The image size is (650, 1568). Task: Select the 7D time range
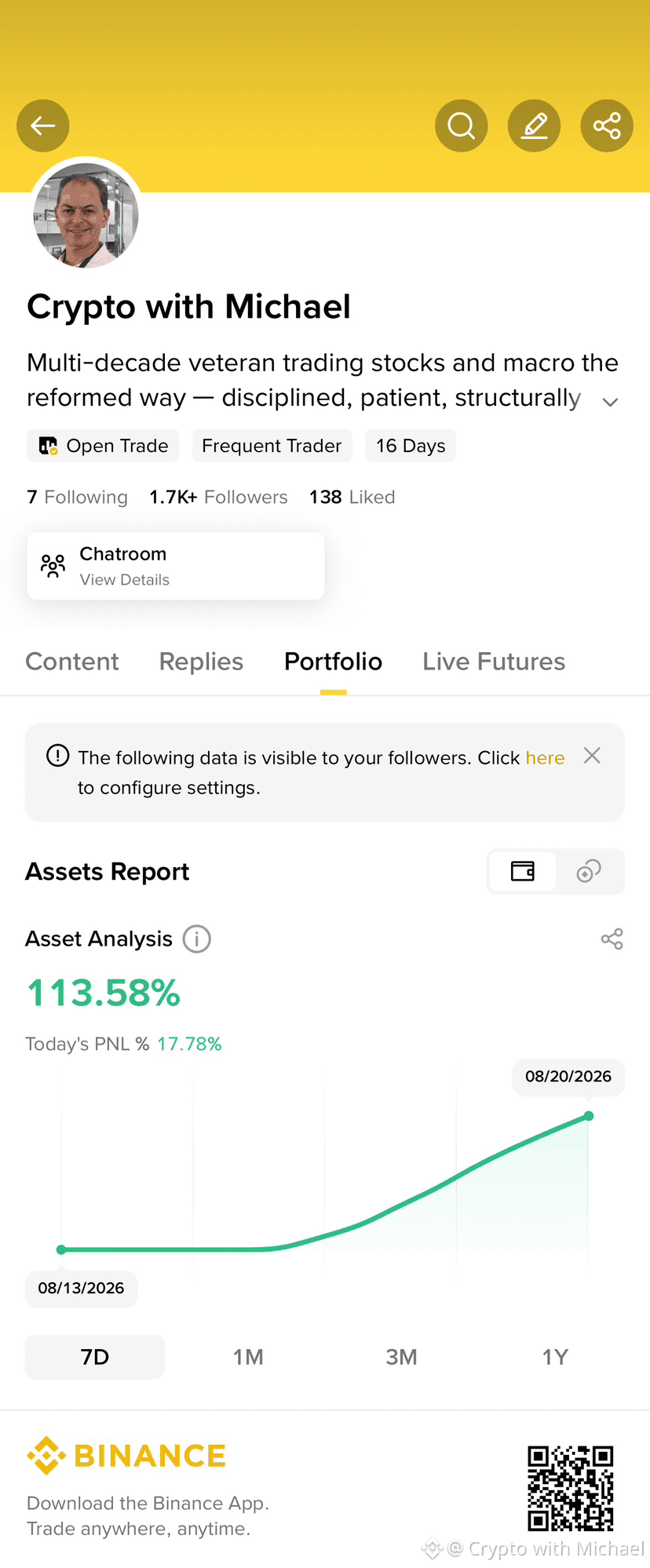tap(95, 1357)
